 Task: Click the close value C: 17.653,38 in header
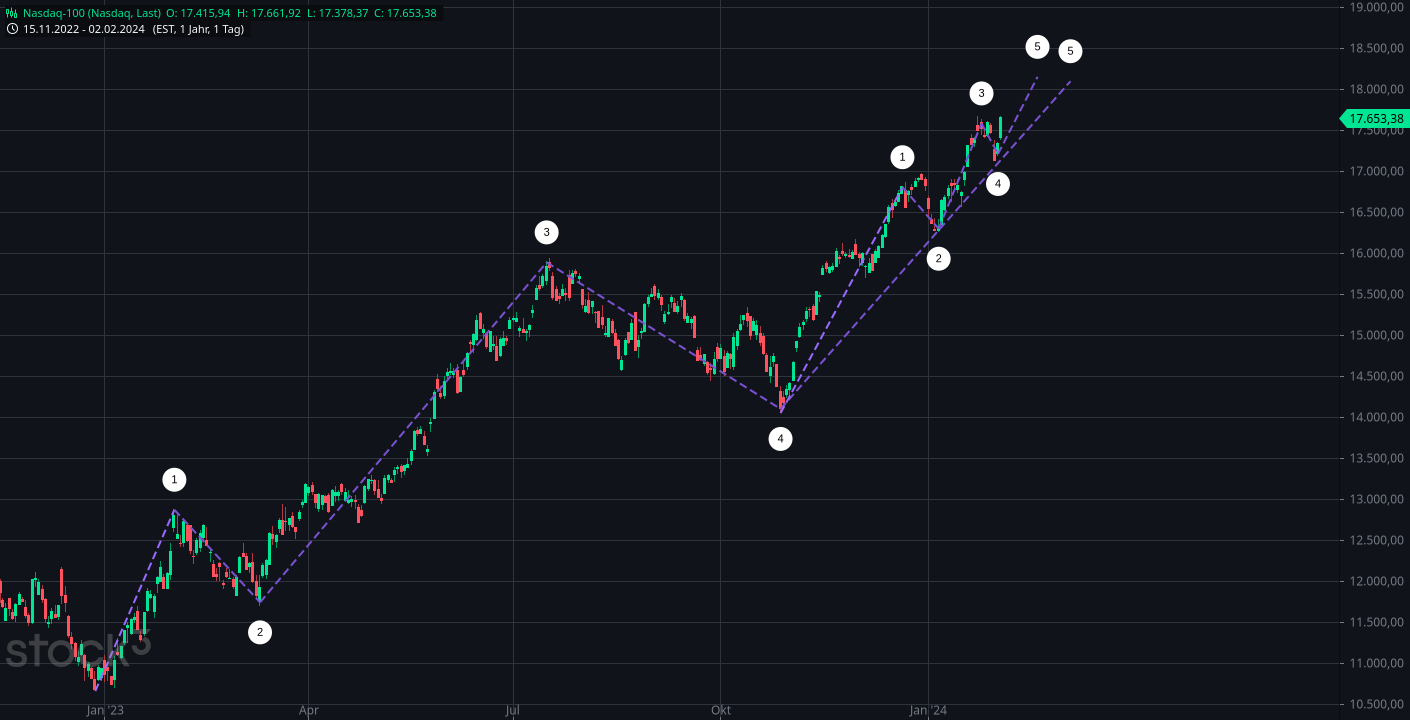click(405, 13)
